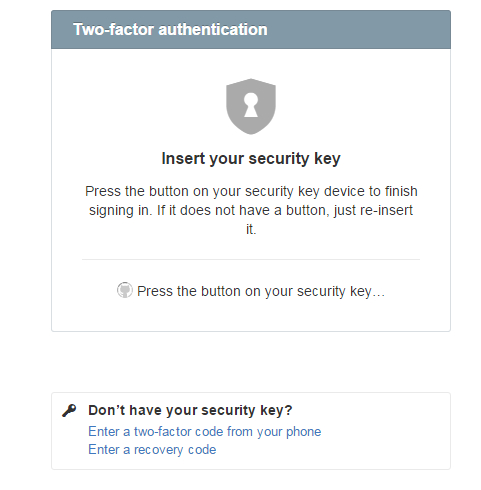Click empty right side of blue-gray header bar

tap(360, 29)
